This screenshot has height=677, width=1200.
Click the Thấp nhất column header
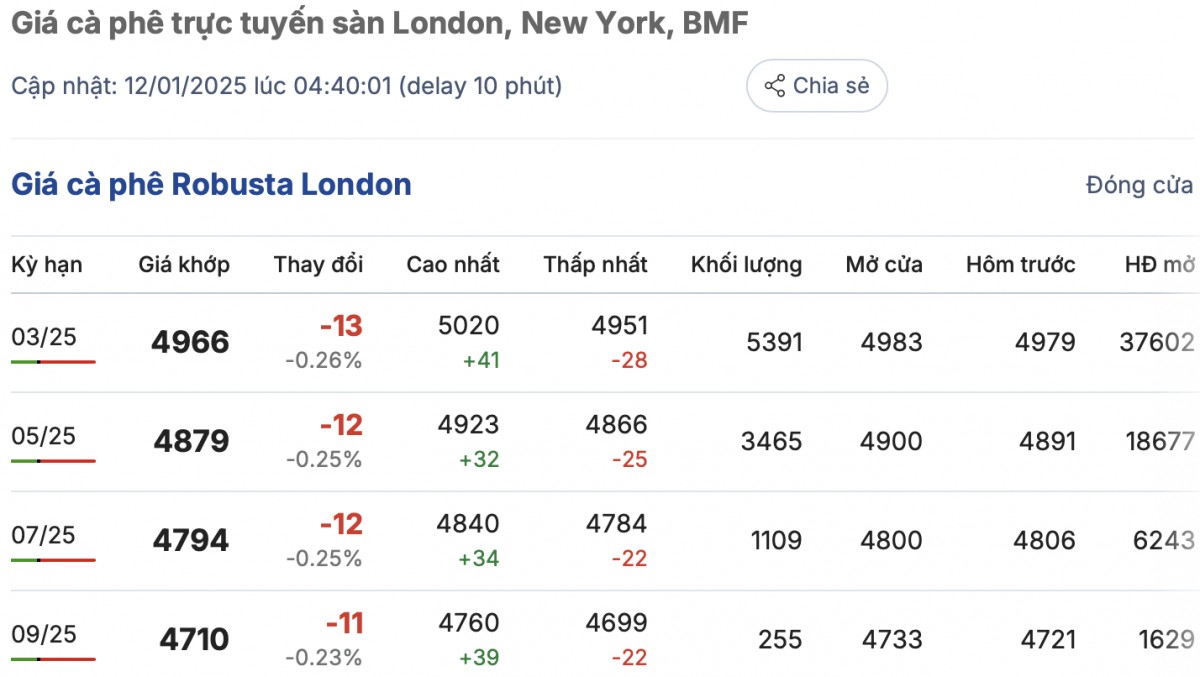point(595,265)
